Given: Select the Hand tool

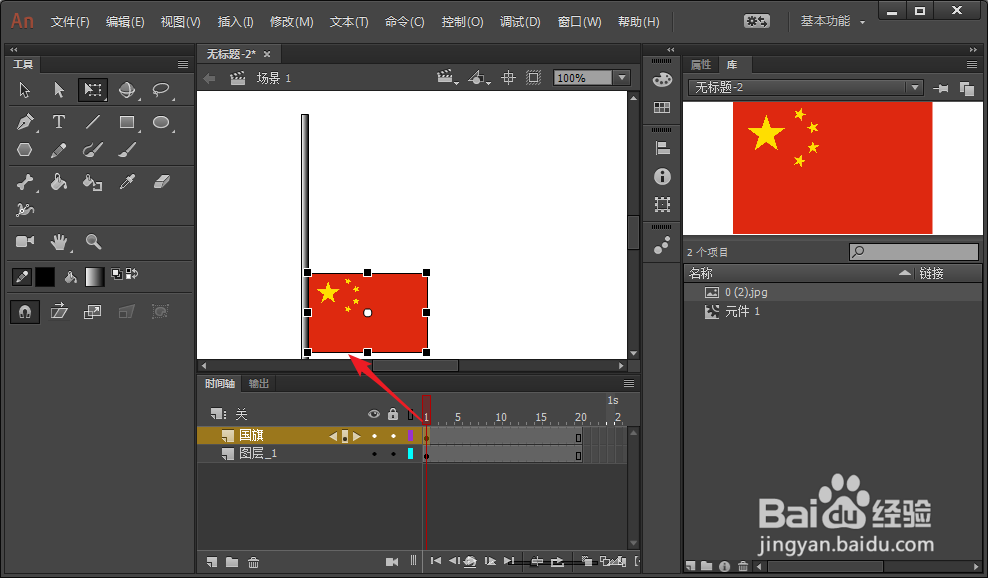Looking at the screenshot, I should pos(59,241).
